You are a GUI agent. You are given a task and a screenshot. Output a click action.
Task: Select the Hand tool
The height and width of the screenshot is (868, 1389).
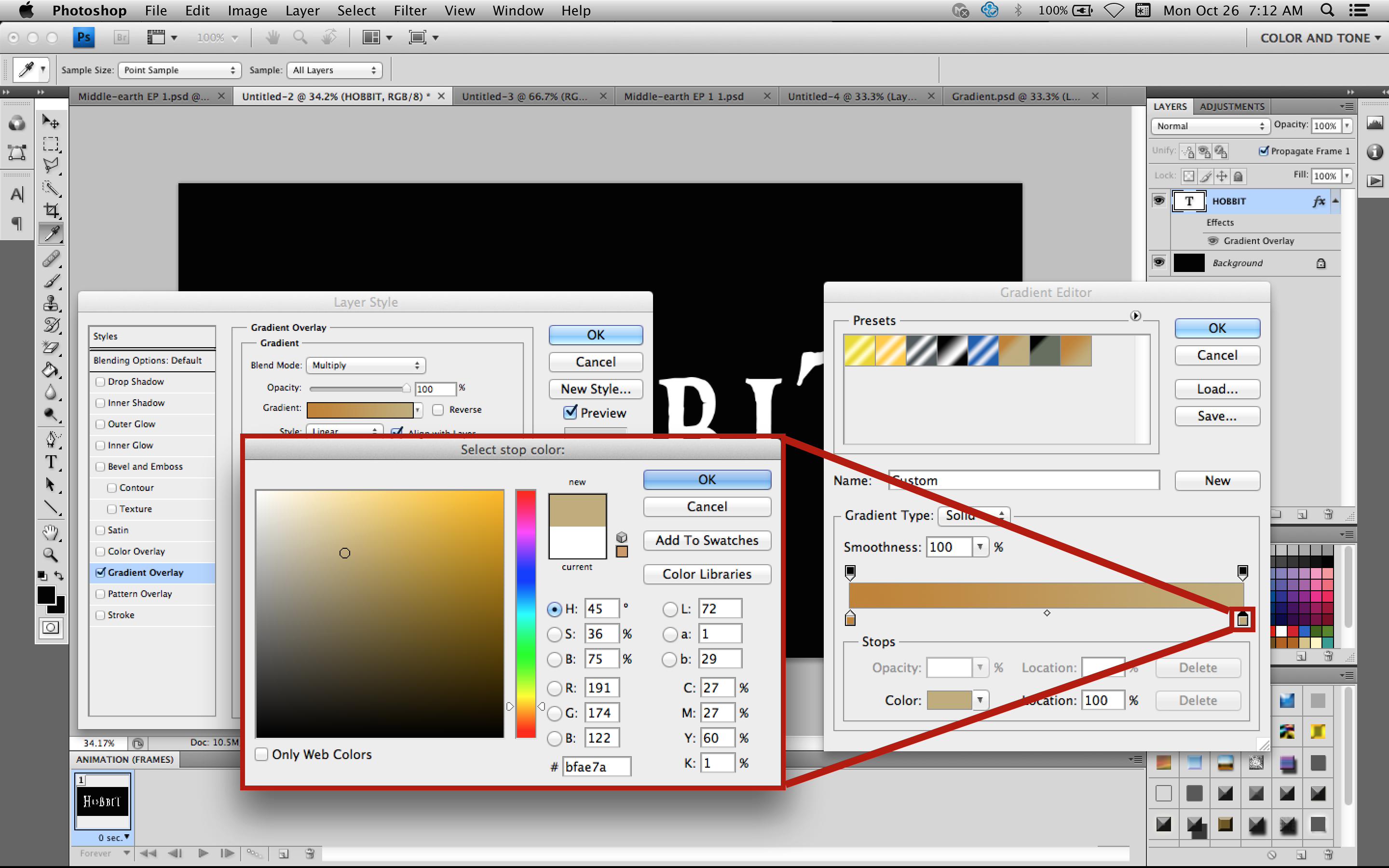pyautogui.click(x=51, y=532)
